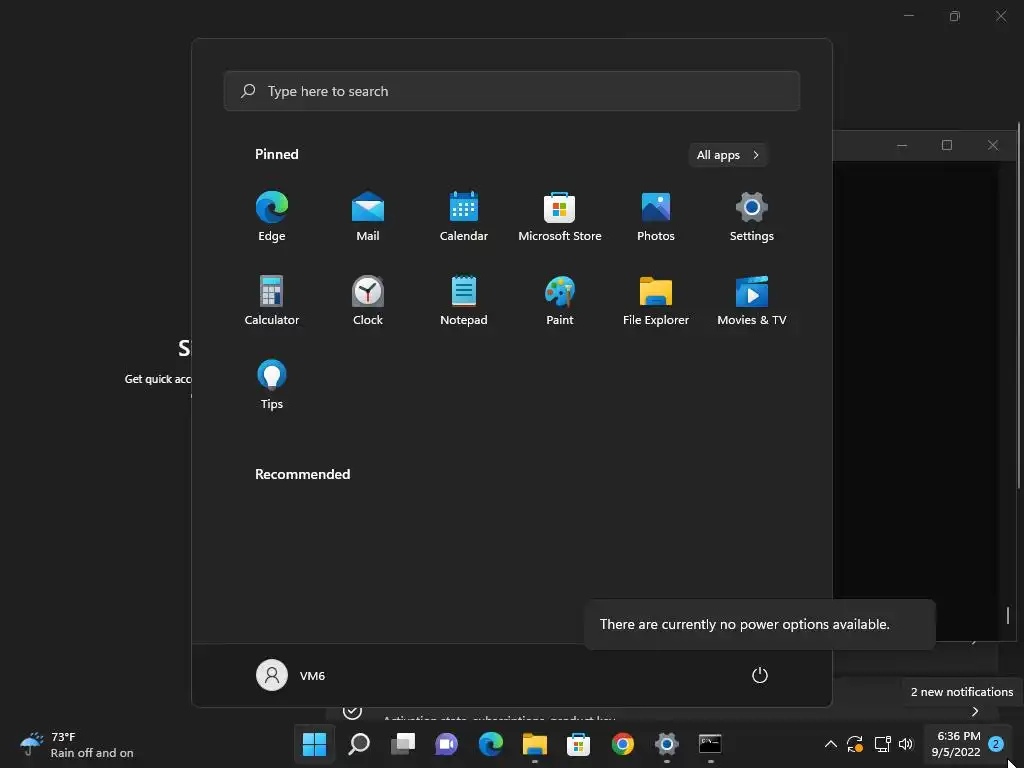Open Microsoft Store from pinned apps

pyautogui.click(x=560, y=216)
